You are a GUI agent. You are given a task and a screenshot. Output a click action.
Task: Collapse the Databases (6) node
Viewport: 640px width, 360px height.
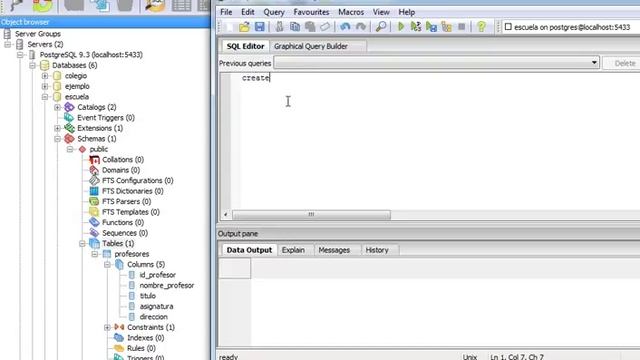(x=33, y=65)
